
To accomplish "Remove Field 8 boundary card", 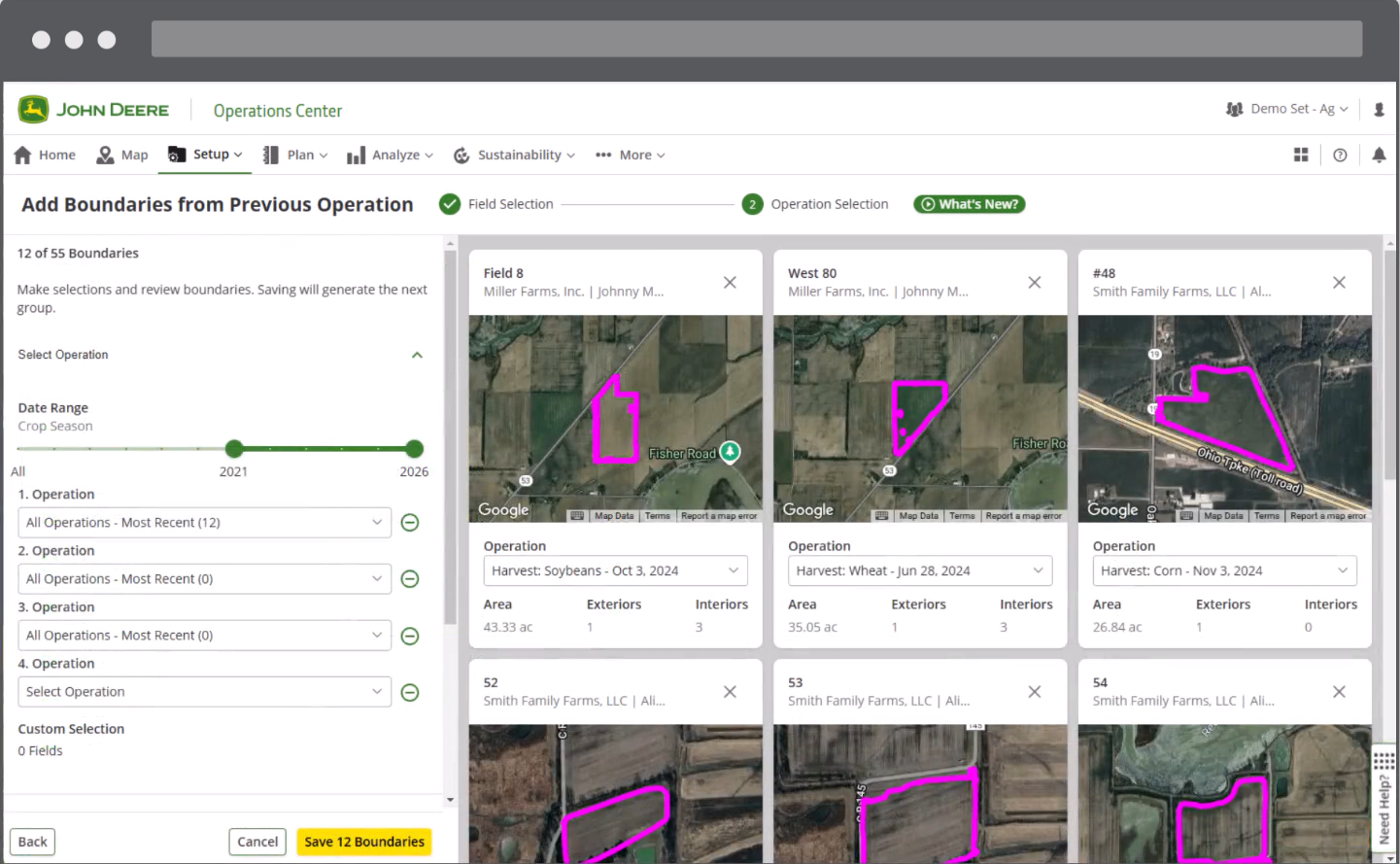I will [x=730, y=282].
